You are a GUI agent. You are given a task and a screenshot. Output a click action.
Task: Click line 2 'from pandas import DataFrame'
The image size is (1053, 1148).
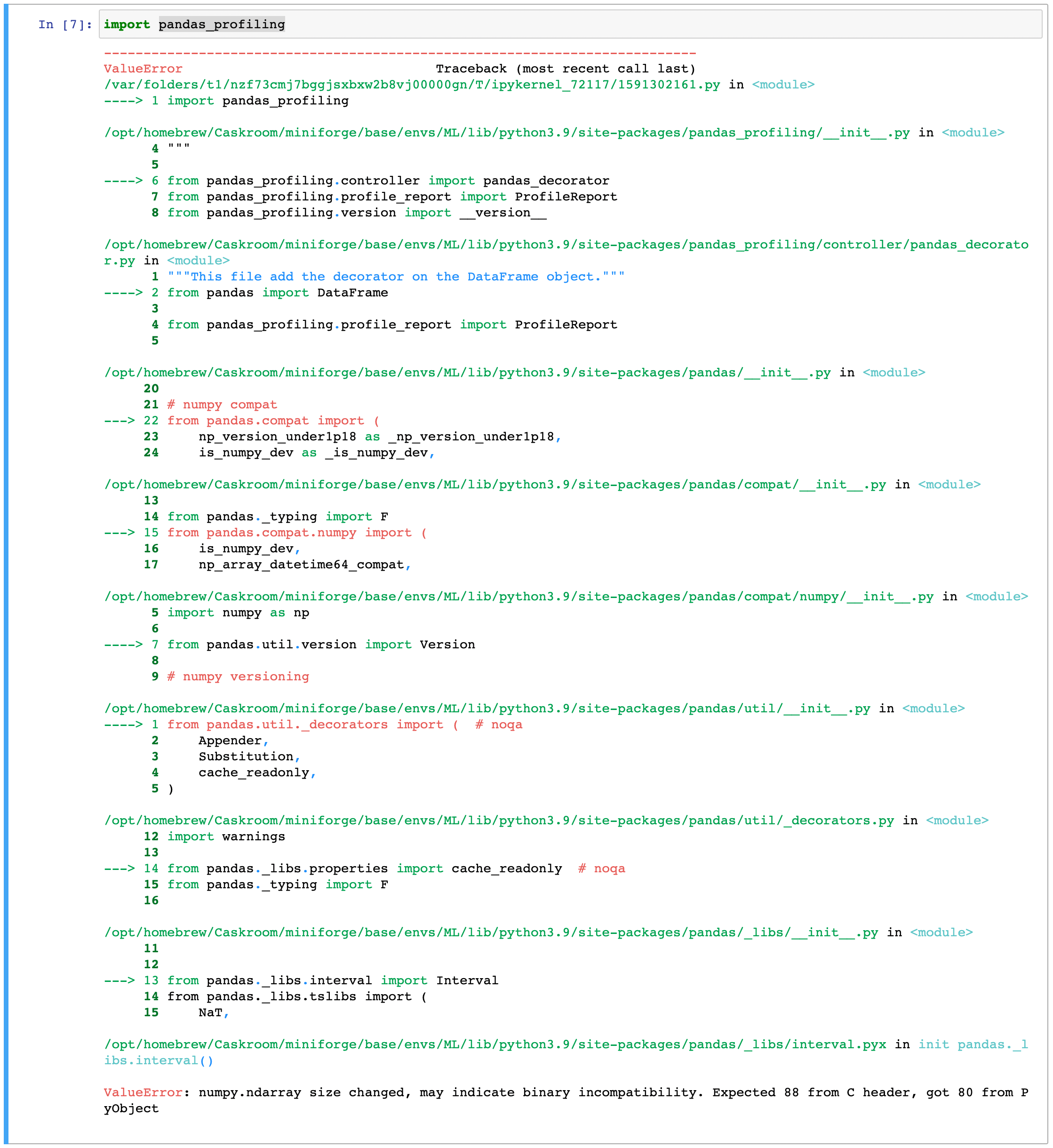tap(278, 293)
